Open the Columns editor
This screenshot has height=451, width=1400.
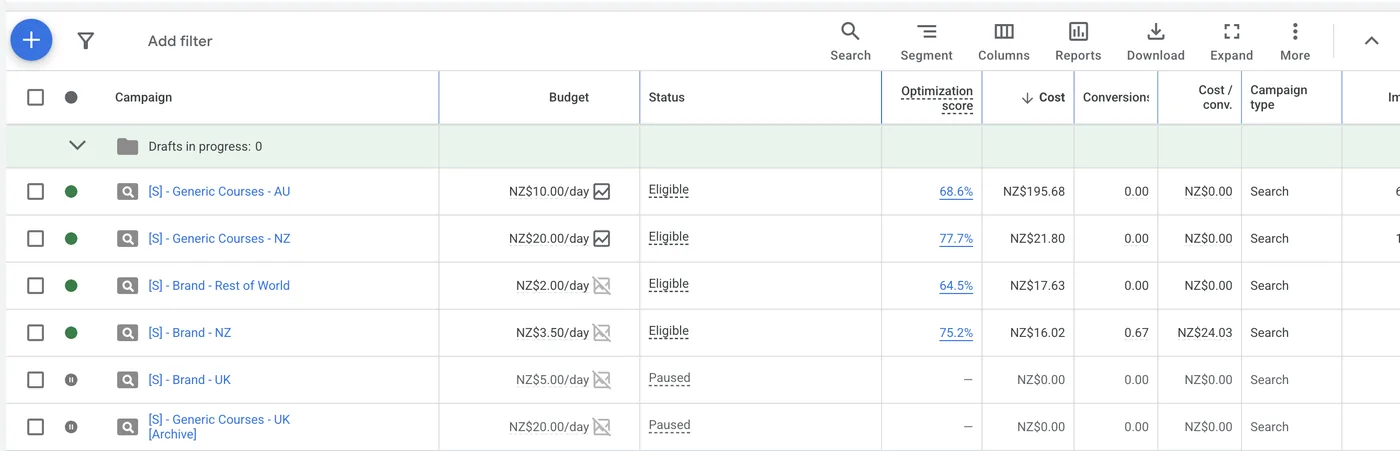click(1004, 42)
